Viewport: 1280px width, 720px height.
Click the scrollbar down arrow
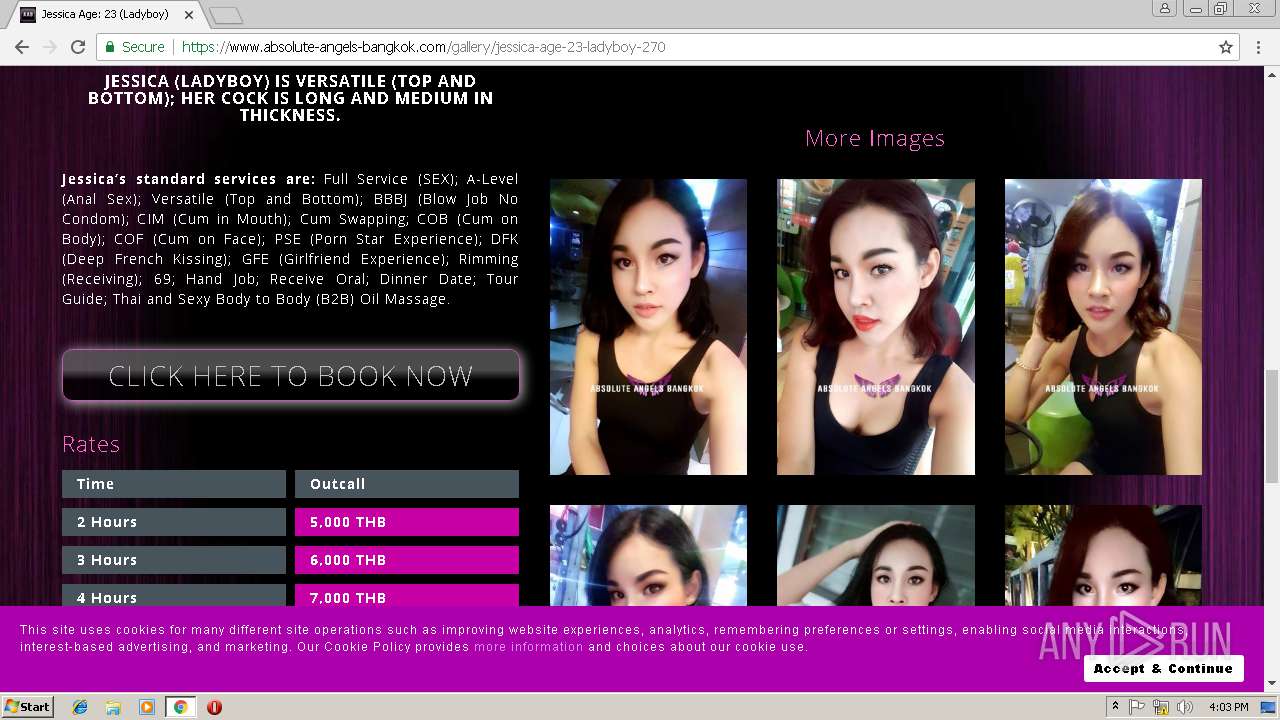[x=1271, y=684]
